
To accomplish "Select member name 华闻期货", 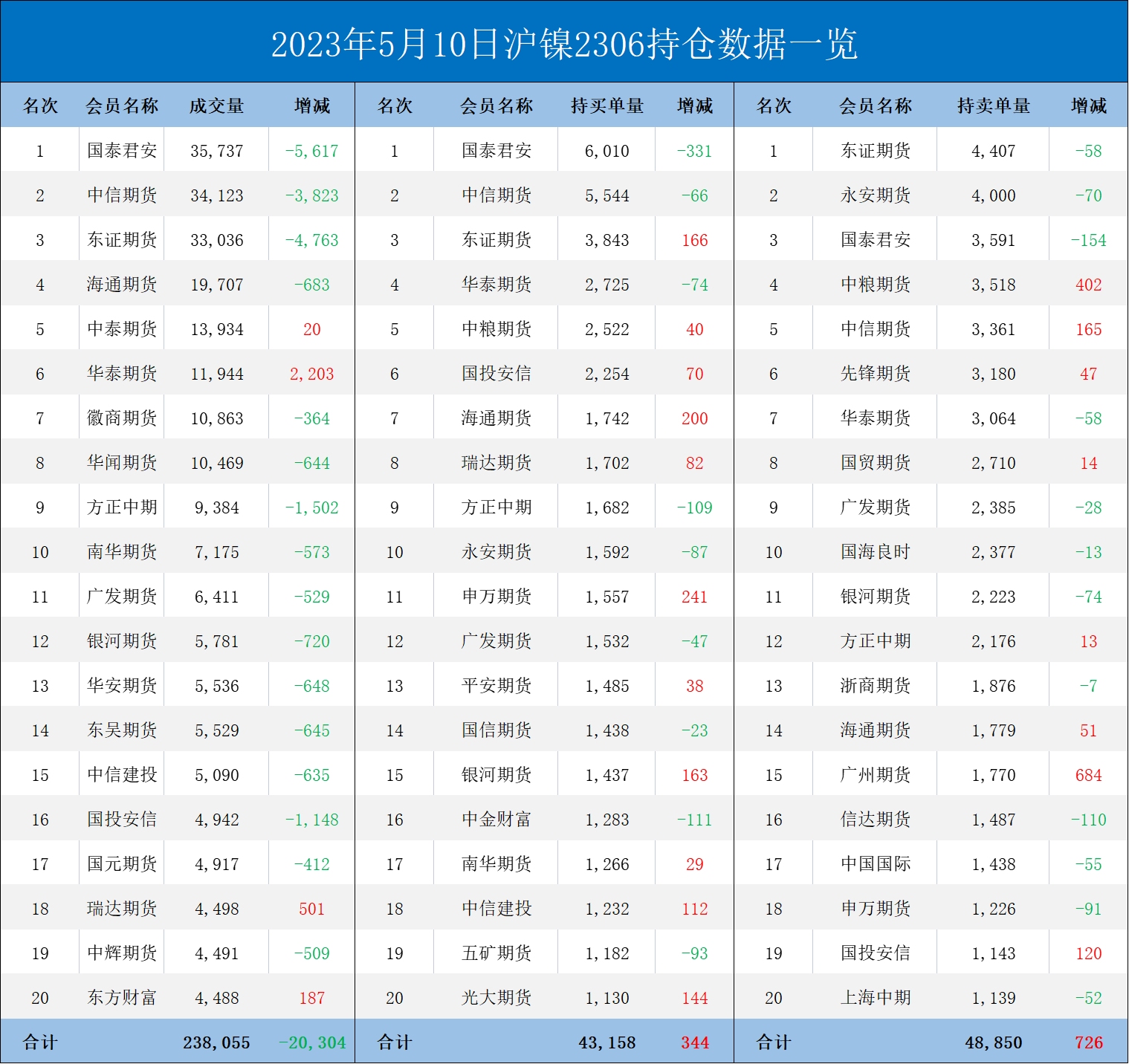I will tap(122, 462).
